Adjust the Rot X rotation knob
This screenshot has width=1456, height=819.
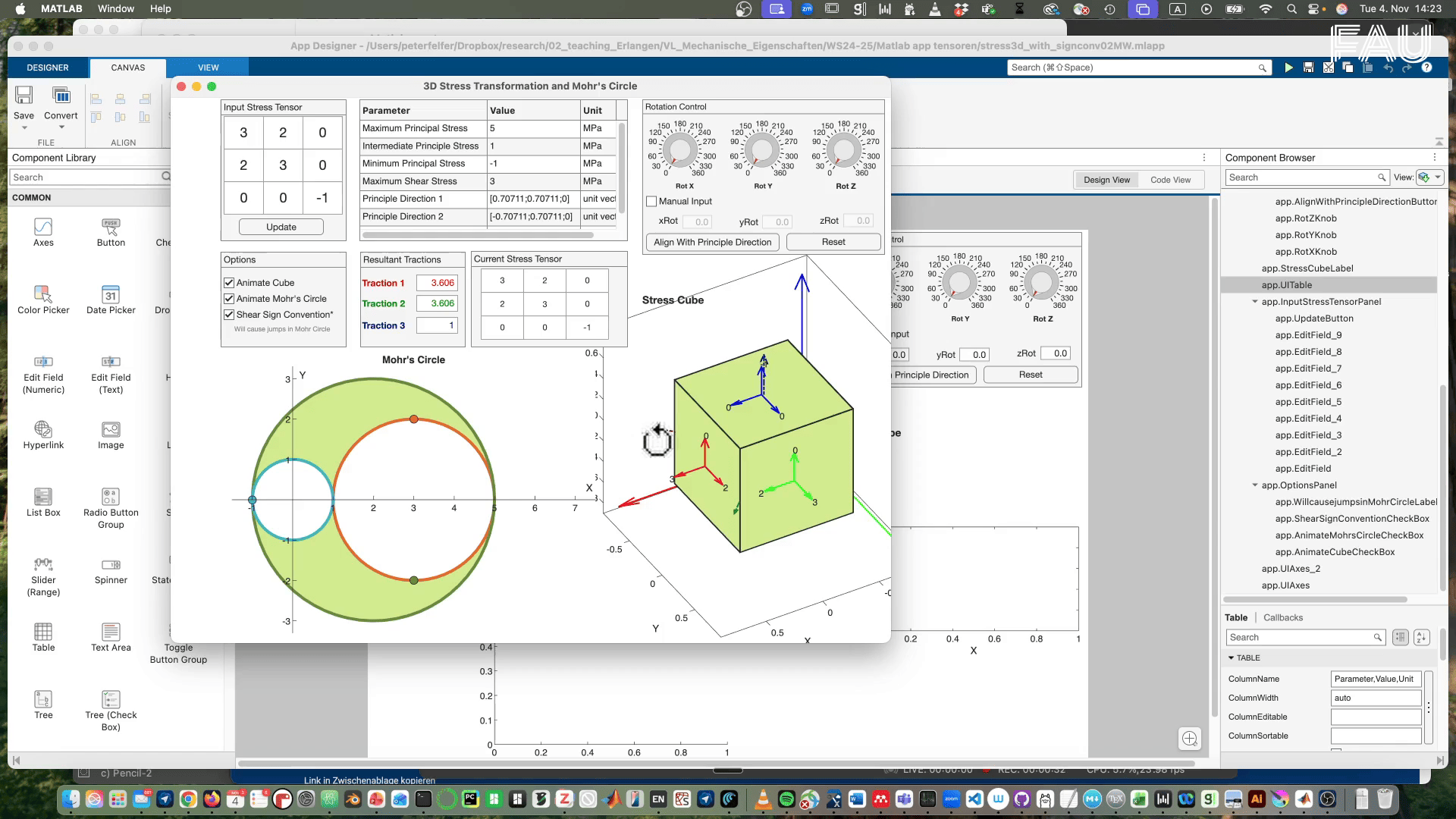pyautogui.click(x=679, y=150)
